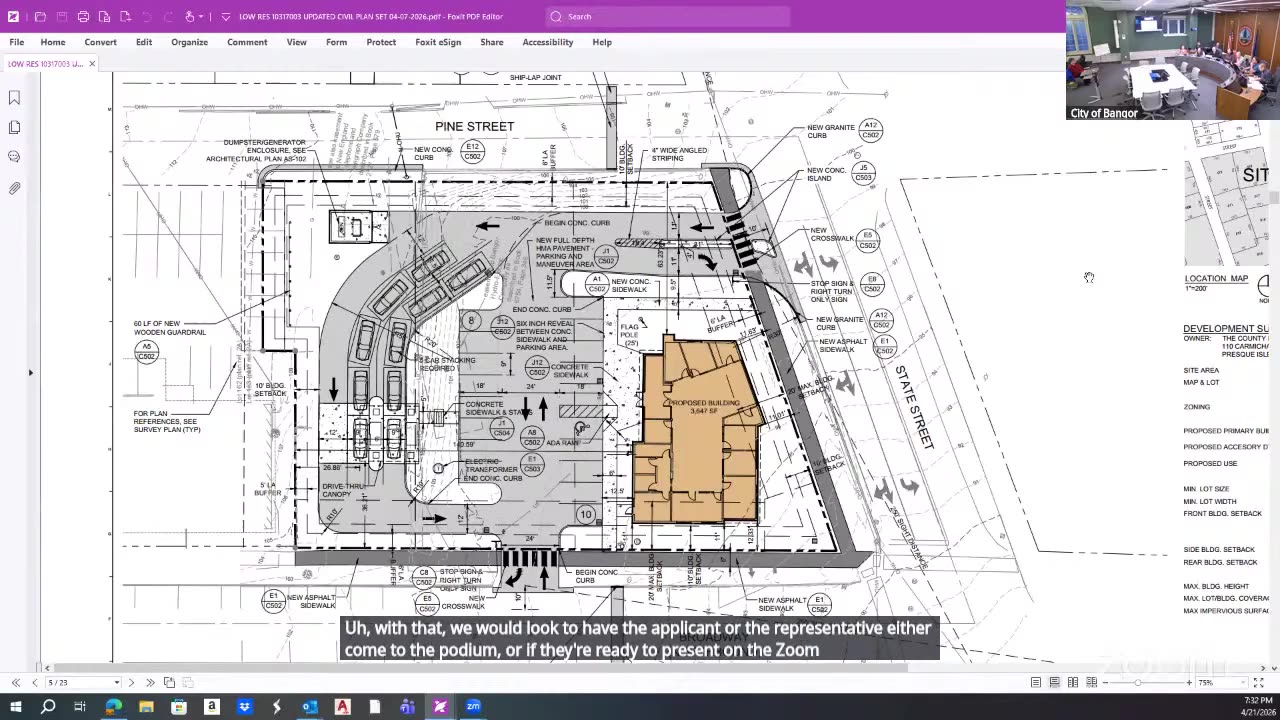This screenshot has width=1280, height=720.
Task: Click the previous view icon in status bar
Action: [x=169, y=682]
